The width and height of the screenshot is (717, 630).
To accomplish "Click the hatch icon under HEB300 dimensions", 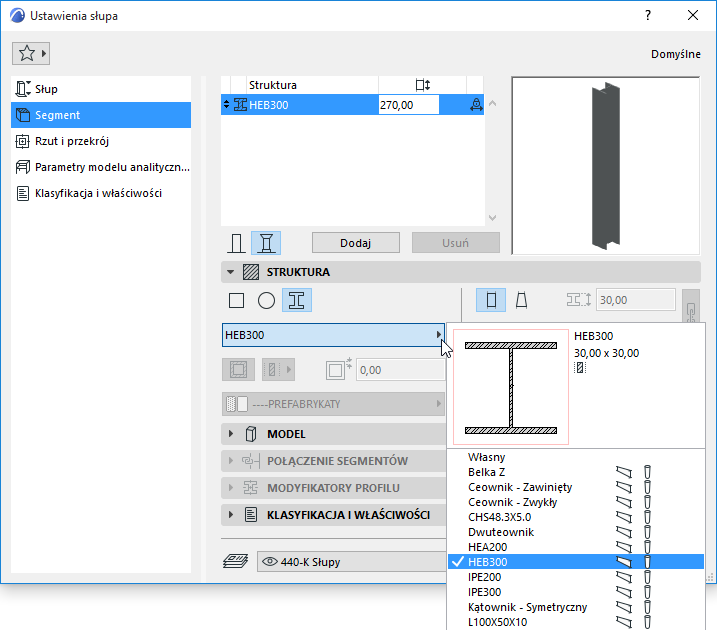I will [x=580, y=368].
